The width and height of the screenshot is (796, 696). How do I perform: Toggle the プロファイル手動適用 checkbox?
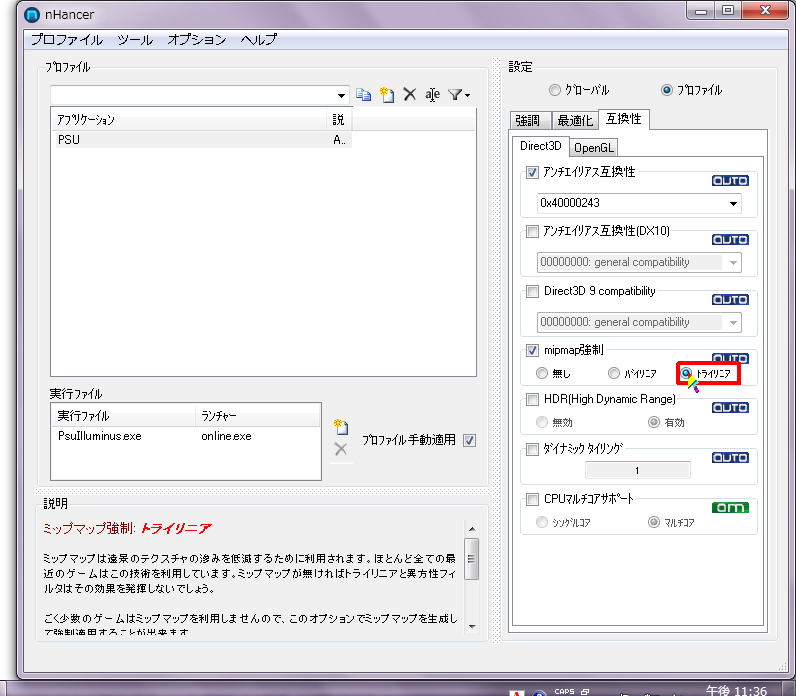(x=470, y=441)
